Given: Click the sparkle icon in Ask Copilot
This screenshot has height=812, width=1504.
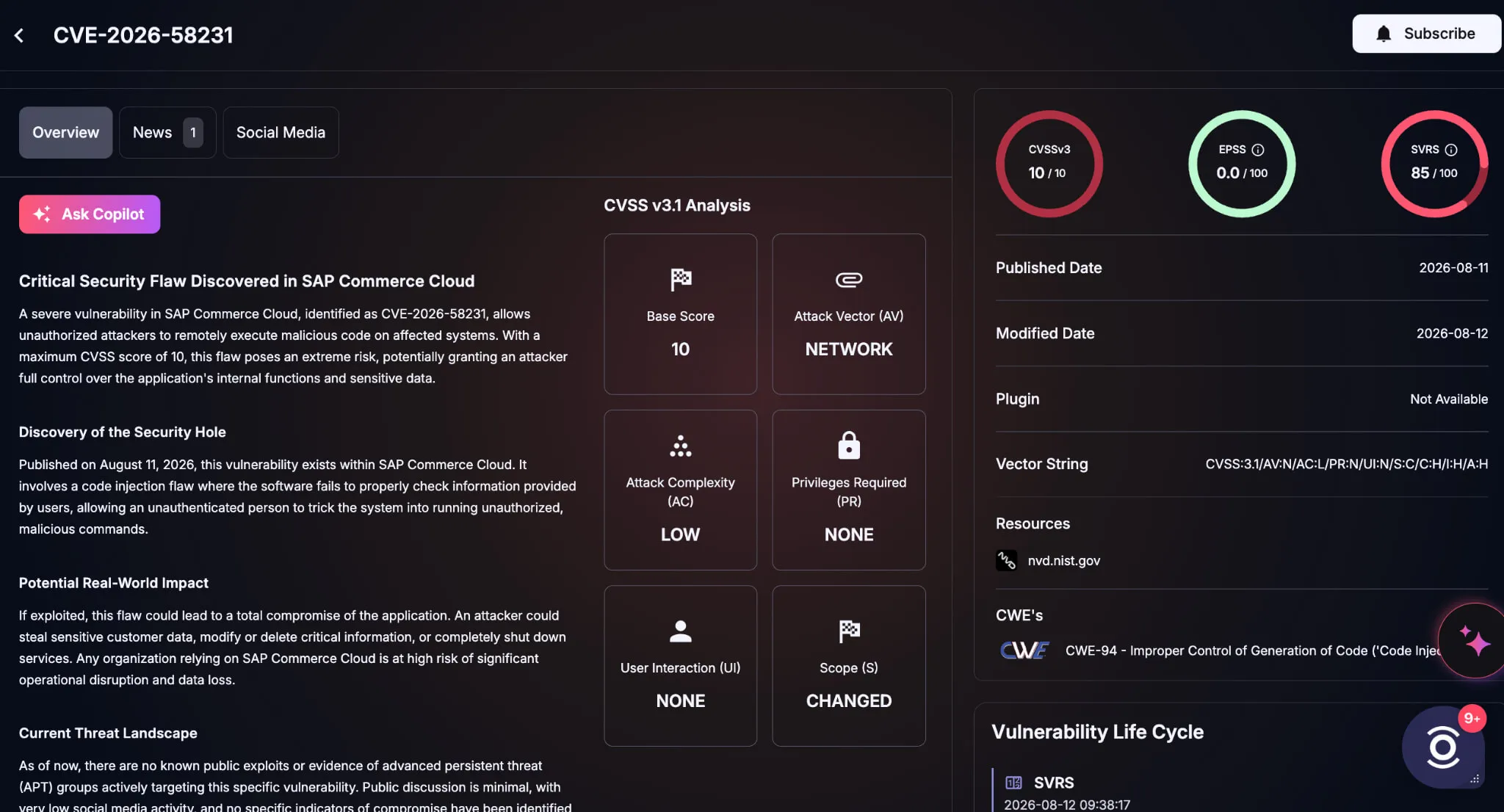Looking at the screenshot, I should point(42,214).
